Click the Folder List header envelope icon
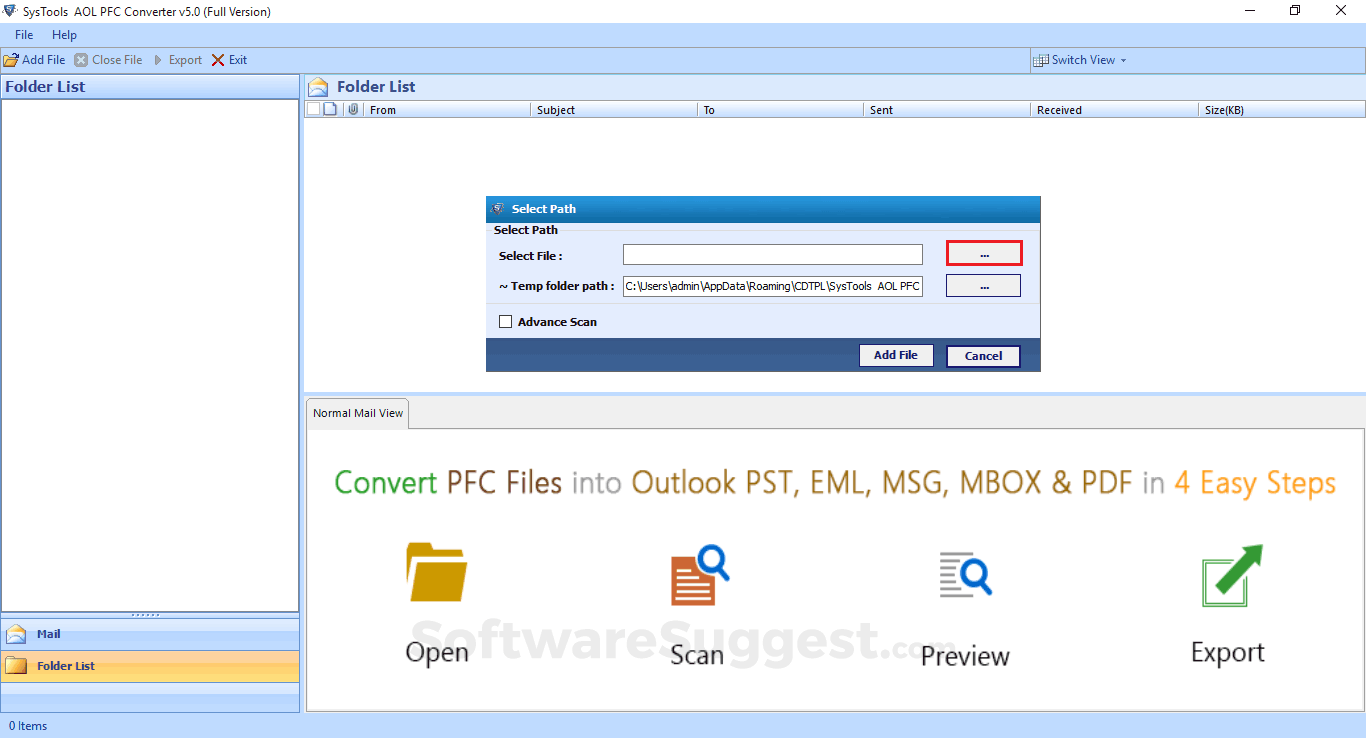This screenshot has width=1366, height=738. [318, 87]
